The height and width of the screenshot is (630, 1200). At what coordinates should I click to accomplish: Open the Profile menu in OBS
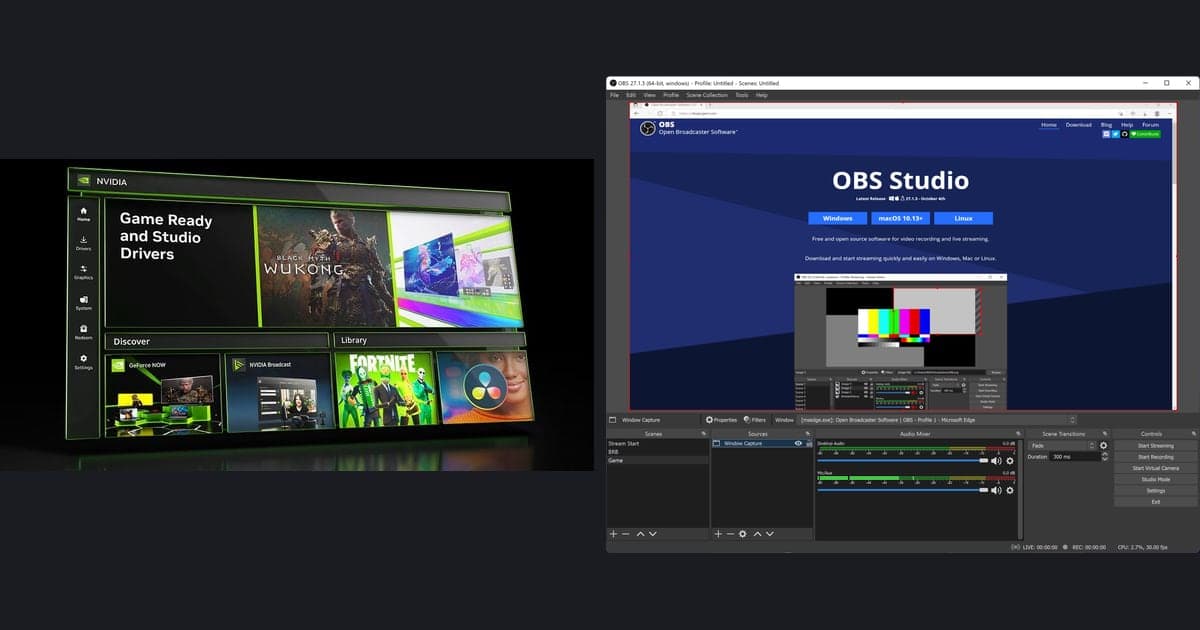[671, 95]
